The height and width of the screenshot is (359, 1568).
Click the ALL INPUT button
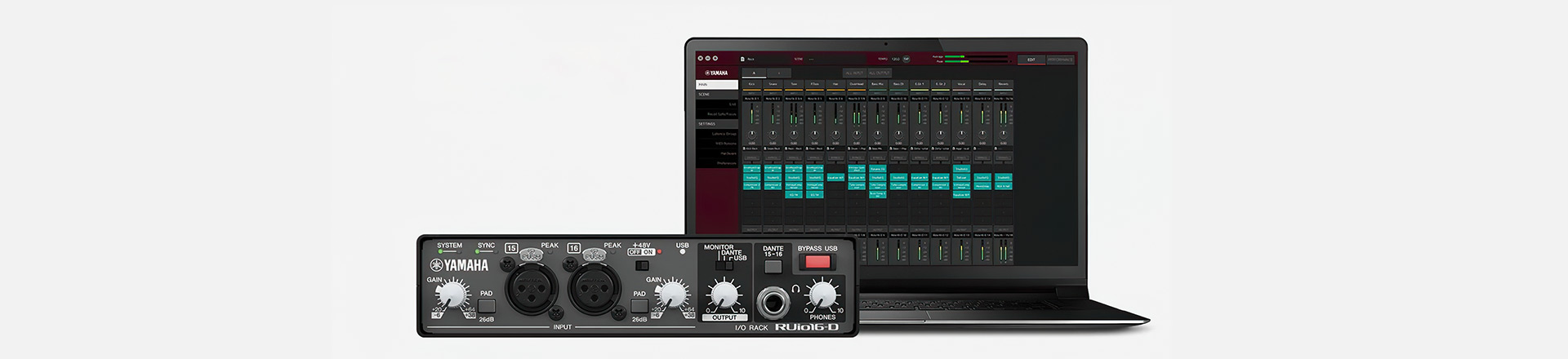(854, 73)
